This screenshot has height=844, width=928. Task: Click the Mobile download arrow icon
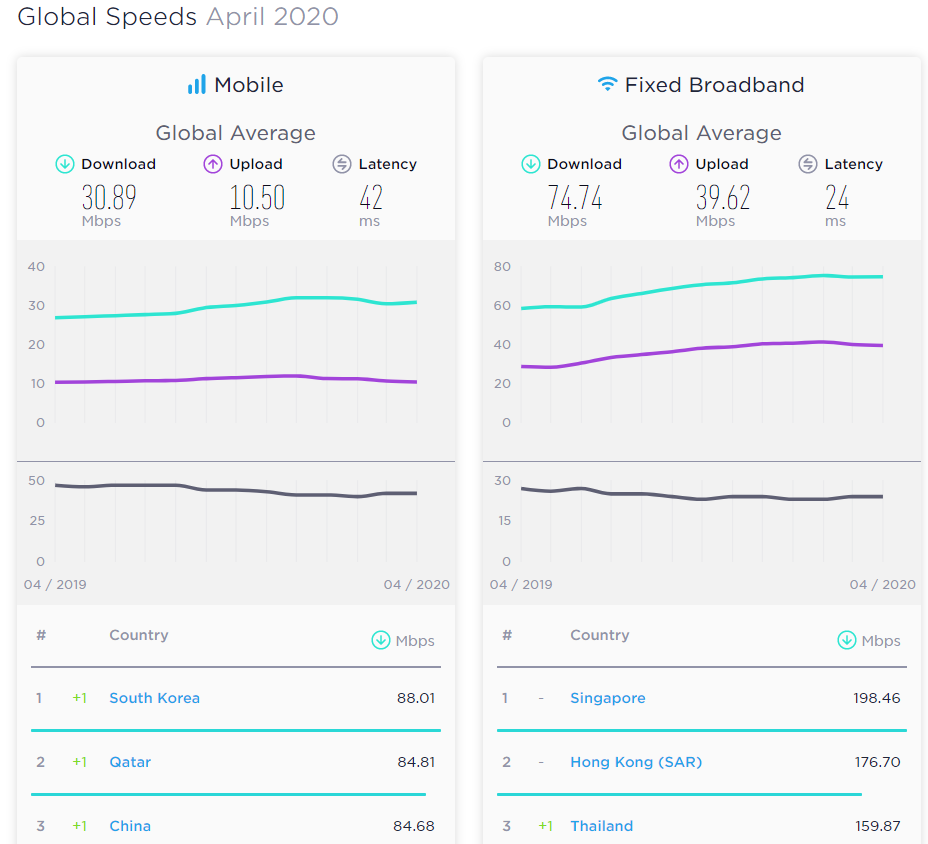point(65,164)
